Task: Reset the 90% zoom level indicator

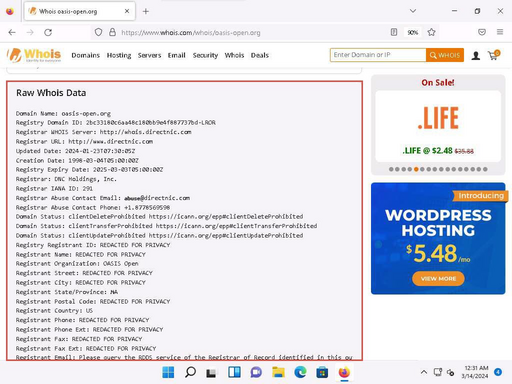Action: click(x=413, y=32)
